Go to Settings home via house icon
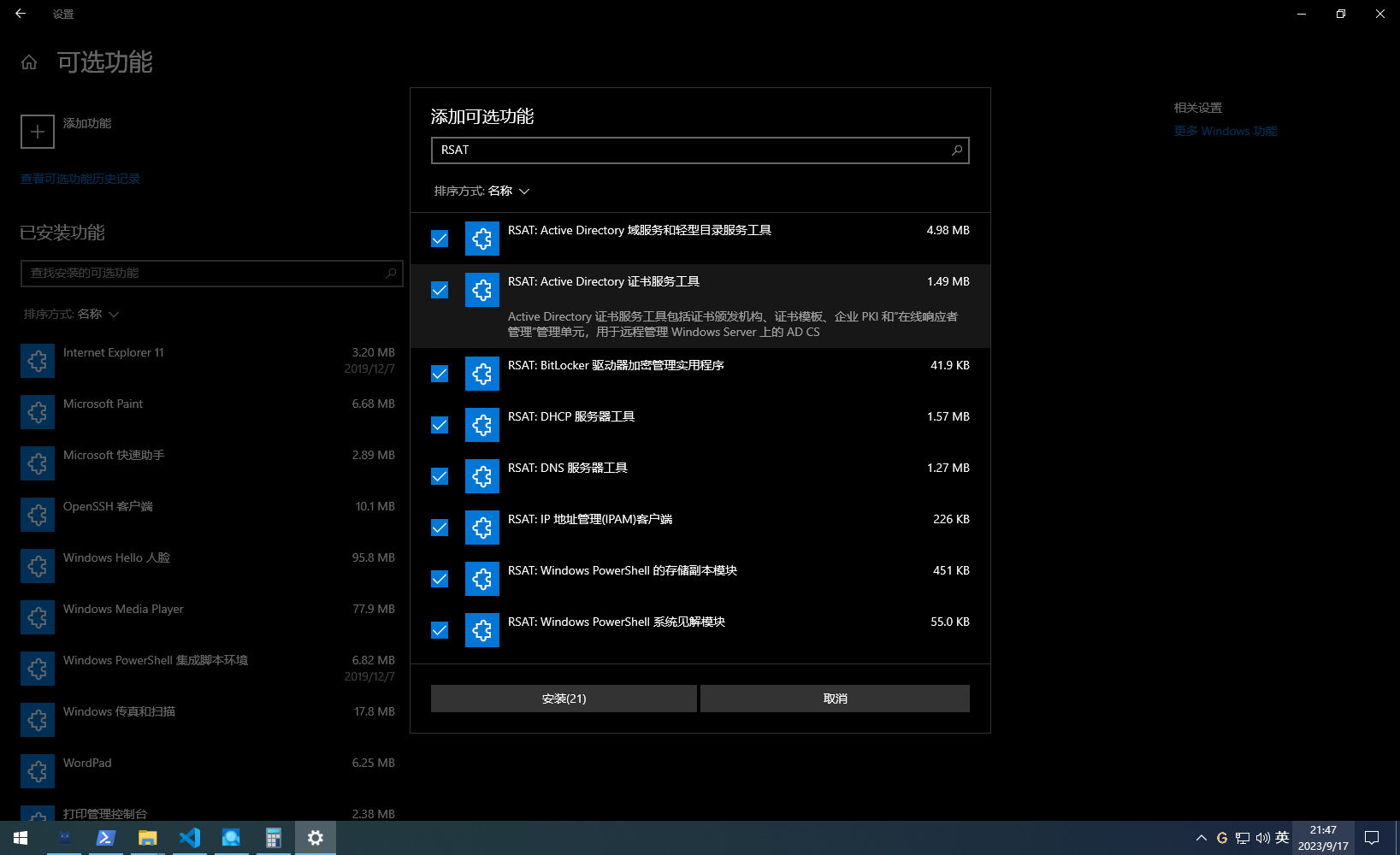 tap(29, 62)
